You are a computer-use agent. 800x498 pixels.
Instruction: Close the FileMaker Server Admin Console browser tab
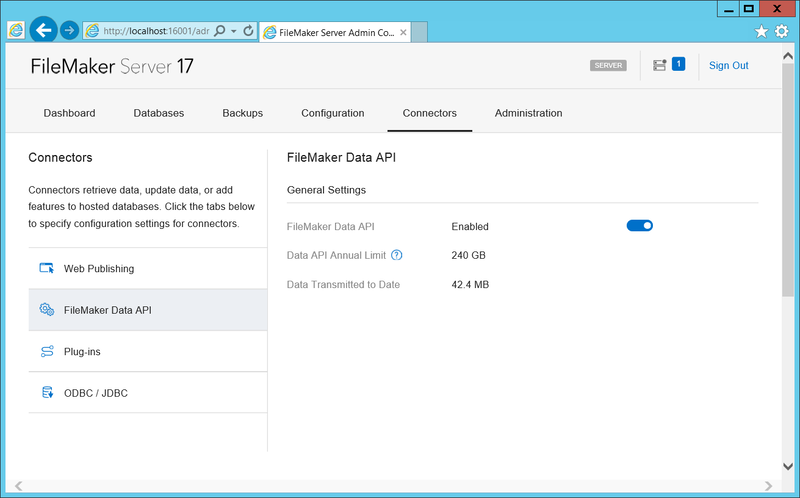(404, 32)
